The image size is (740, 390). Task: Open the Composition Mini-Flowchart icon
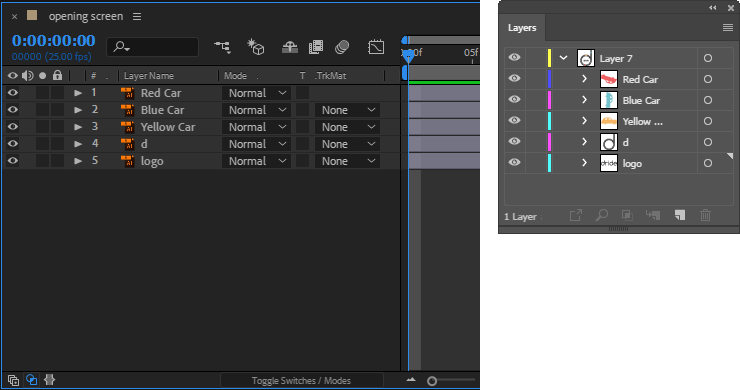[x=222, y=47]
